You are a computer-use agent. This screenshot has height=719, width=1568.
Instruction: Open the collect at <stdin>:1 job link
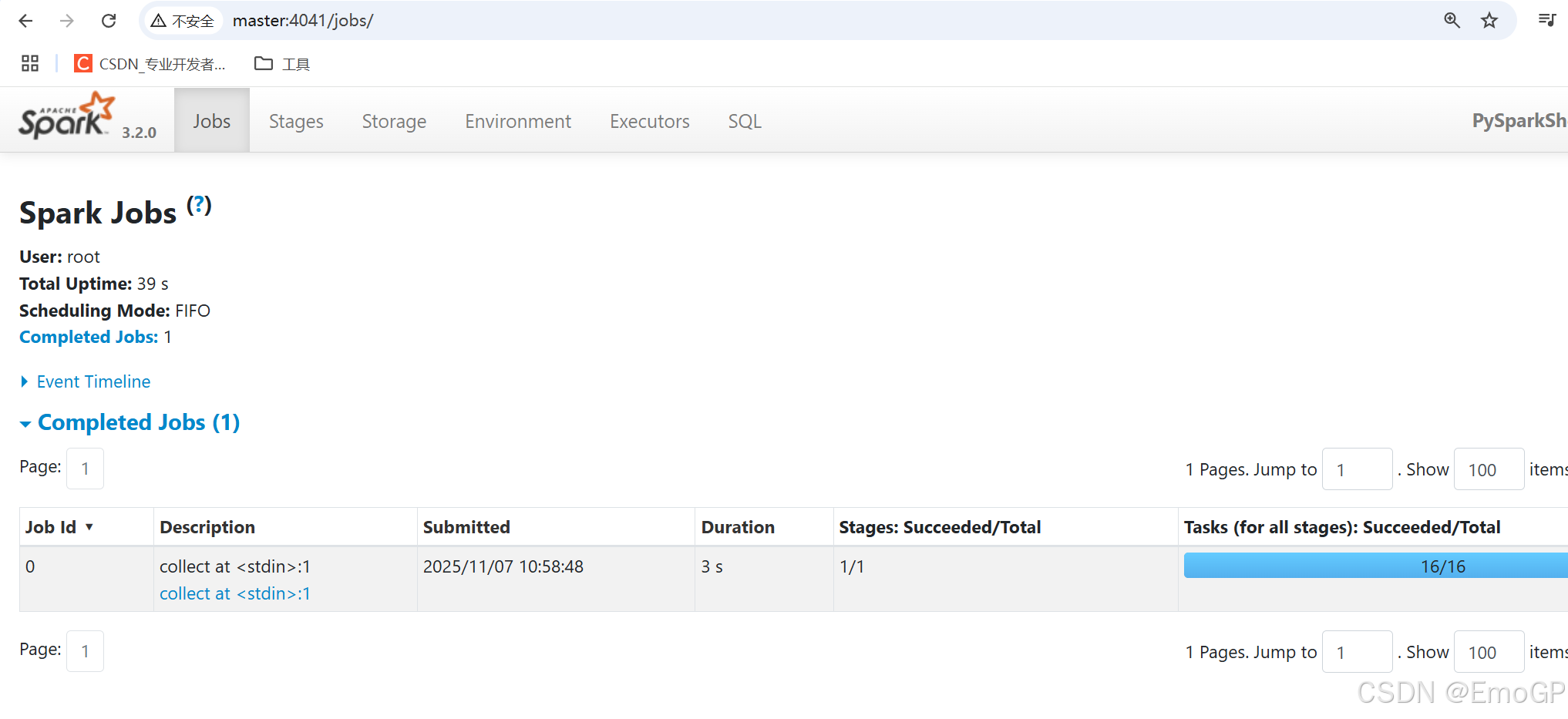click(x=235, y=593)
